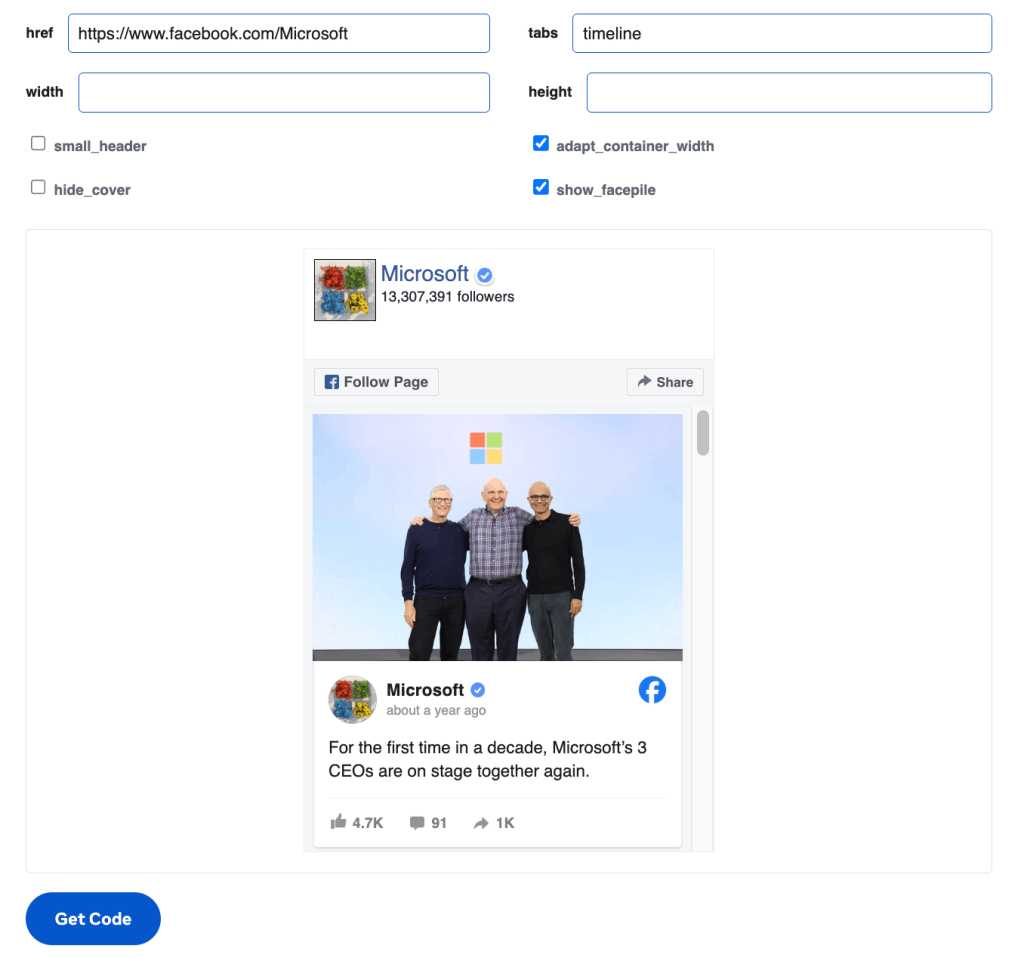Click the 'about a year ago' timestamp

click(x=436, y=711)
